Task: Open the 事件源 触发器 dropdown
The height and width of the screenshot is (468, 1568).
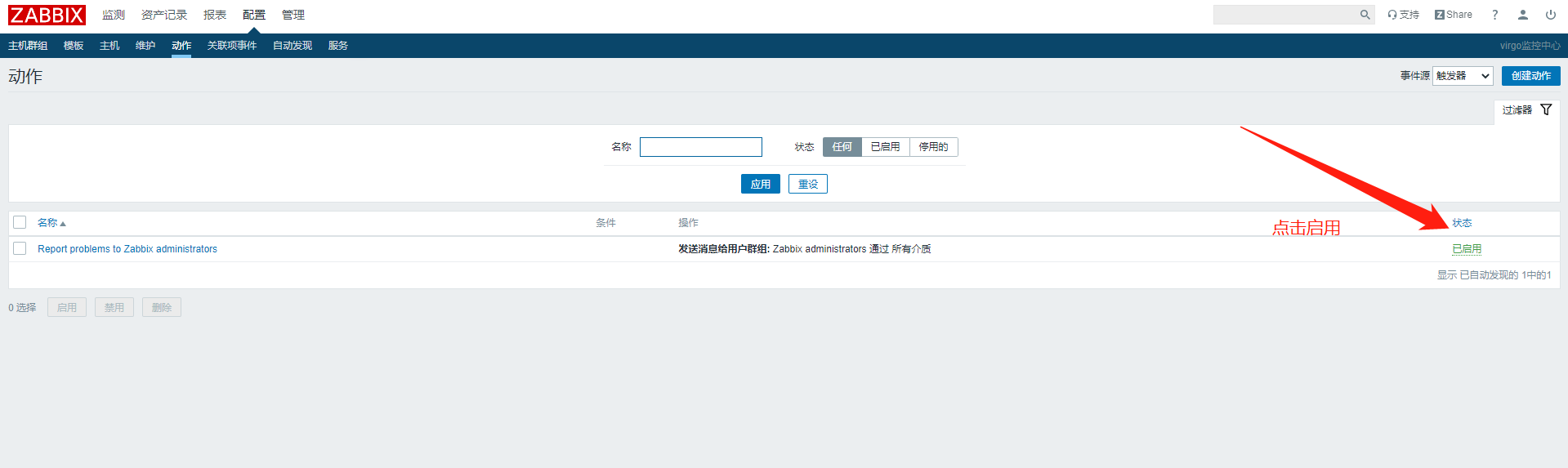Action: click(1463, 76)
